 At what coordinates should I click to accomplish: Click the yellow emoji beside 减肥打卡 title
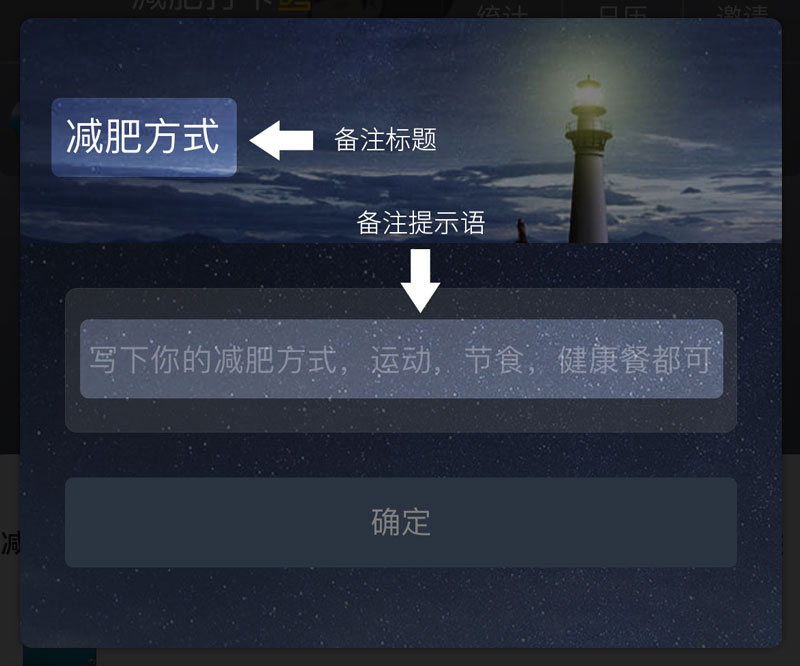294,5
